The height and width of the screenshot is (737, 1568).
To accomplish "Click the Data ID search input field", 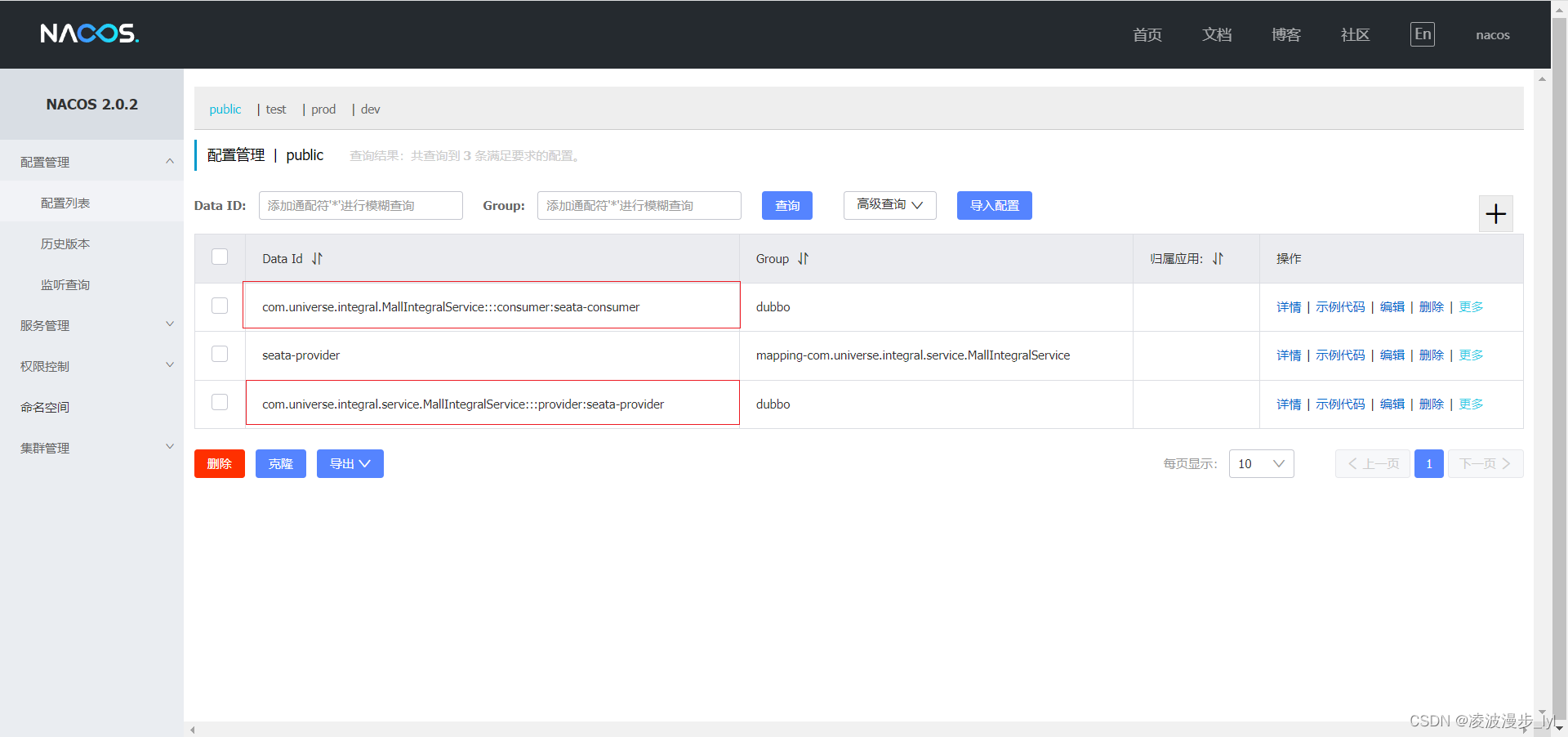I will [360, 206].
